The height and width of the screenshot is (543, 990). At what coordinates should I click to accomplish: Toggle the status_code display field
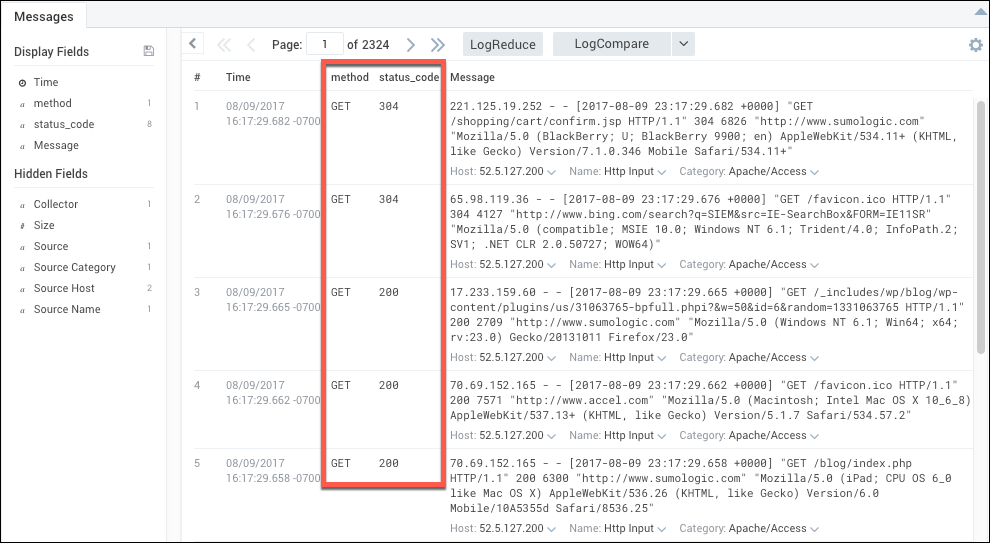pos(63,124)
